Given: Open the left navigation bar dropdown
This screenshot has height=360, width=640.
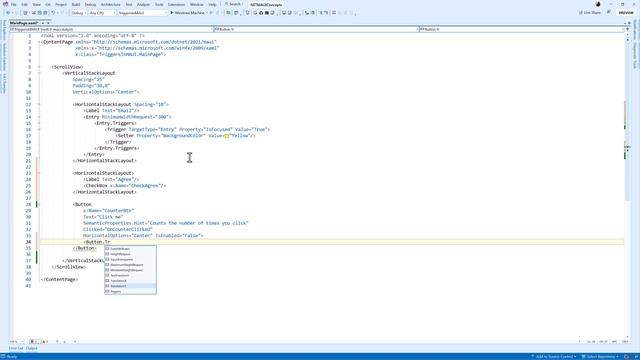Looking at the screenshot, I should [111, 29].
